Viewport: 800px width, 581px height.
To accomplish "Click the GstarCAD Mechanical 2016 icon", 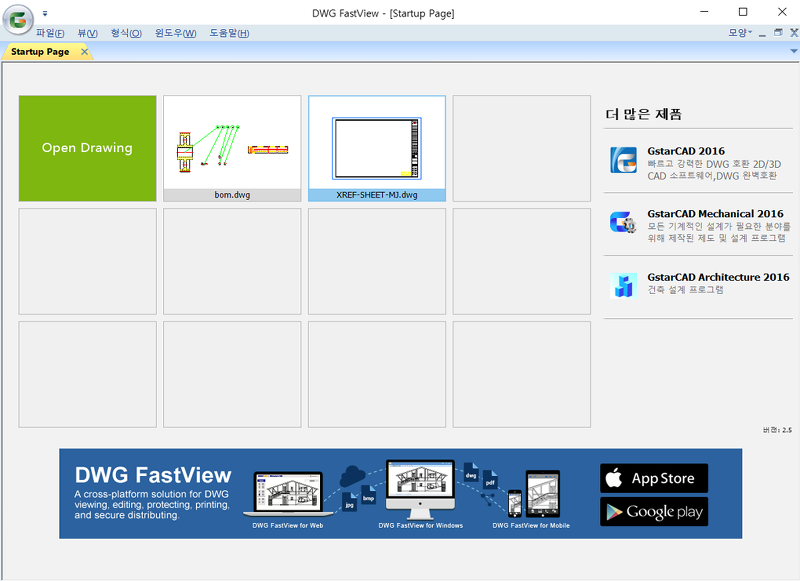I will tap(623, 222).
